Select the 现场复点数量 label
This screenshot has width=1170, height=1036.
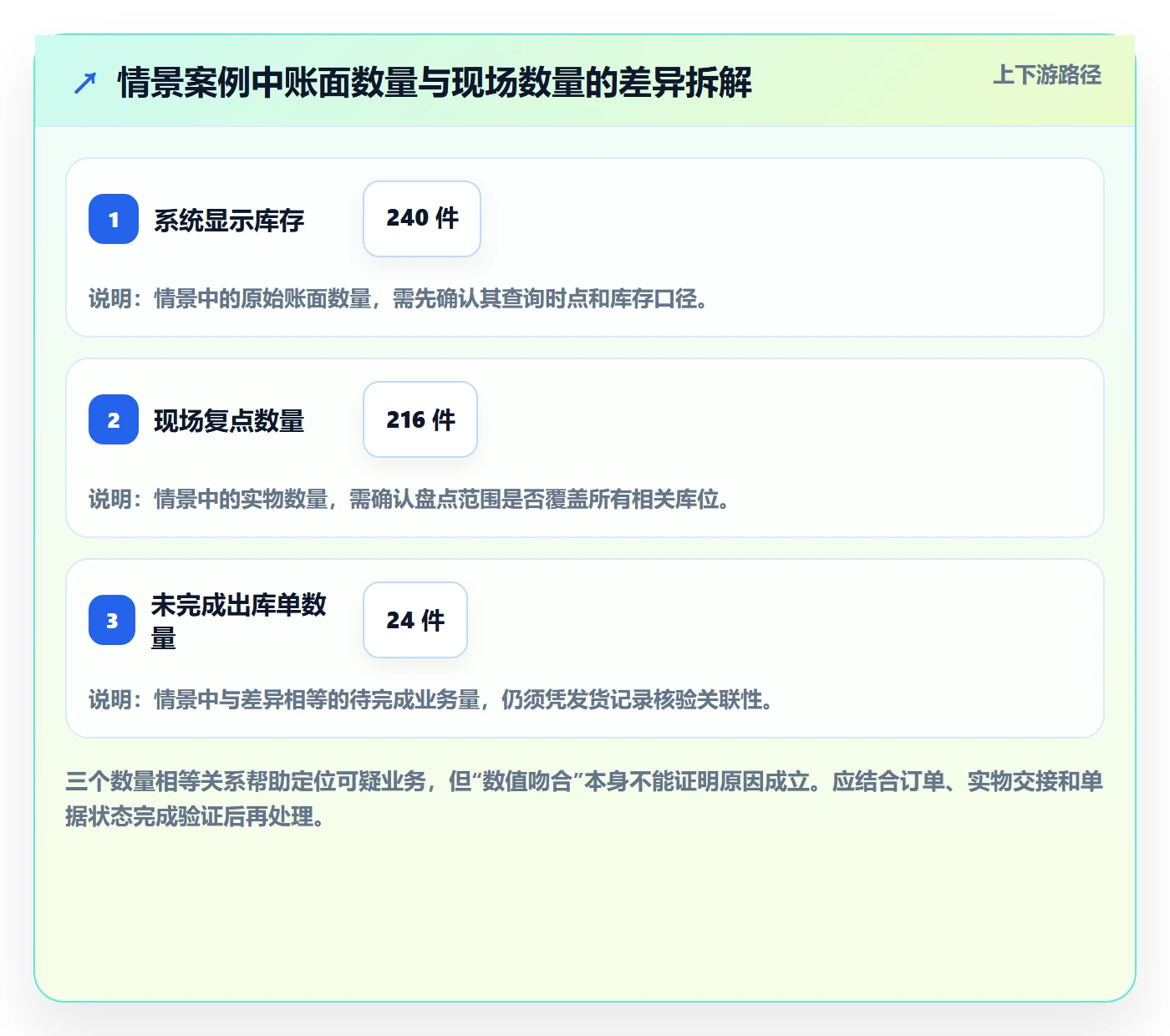(x=229, y=421)
